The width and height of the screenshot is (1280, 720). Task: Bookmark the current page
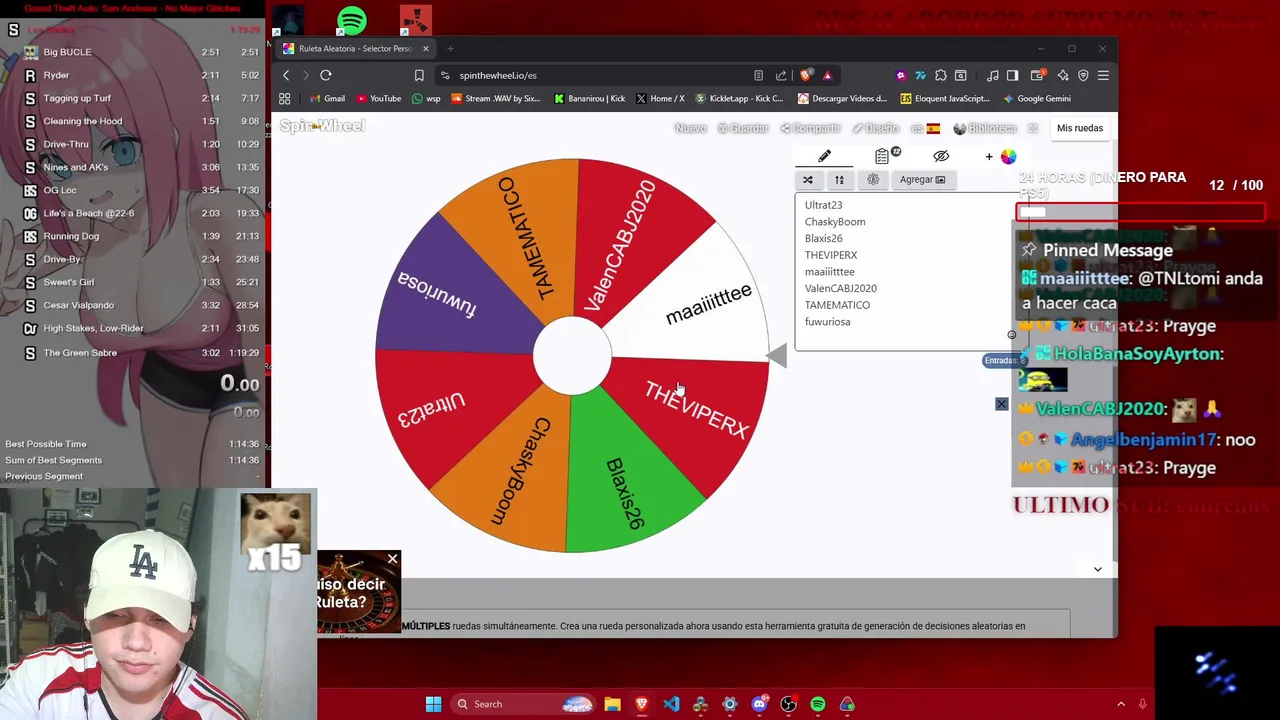pyautogui.click(x=419, y=75)
